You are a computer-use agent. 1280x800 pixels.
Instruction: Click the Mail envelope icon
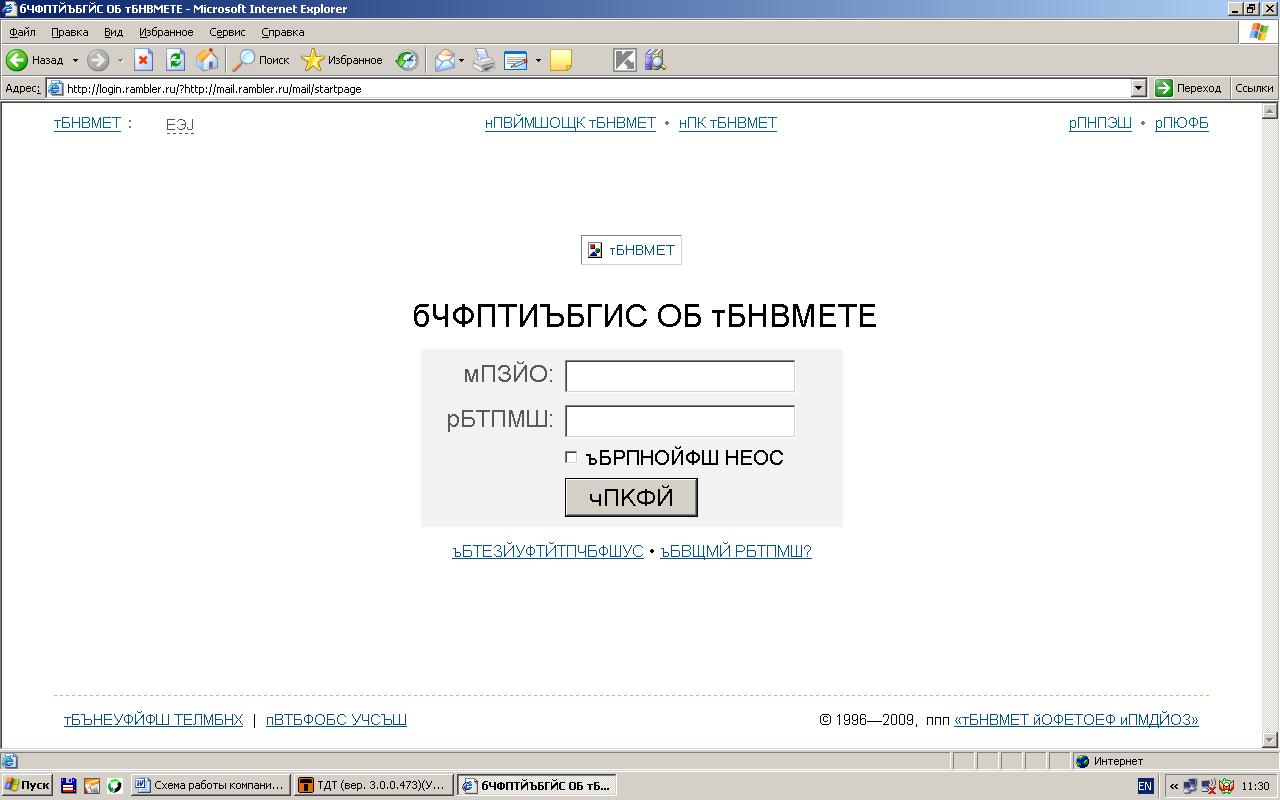[444, 60]
